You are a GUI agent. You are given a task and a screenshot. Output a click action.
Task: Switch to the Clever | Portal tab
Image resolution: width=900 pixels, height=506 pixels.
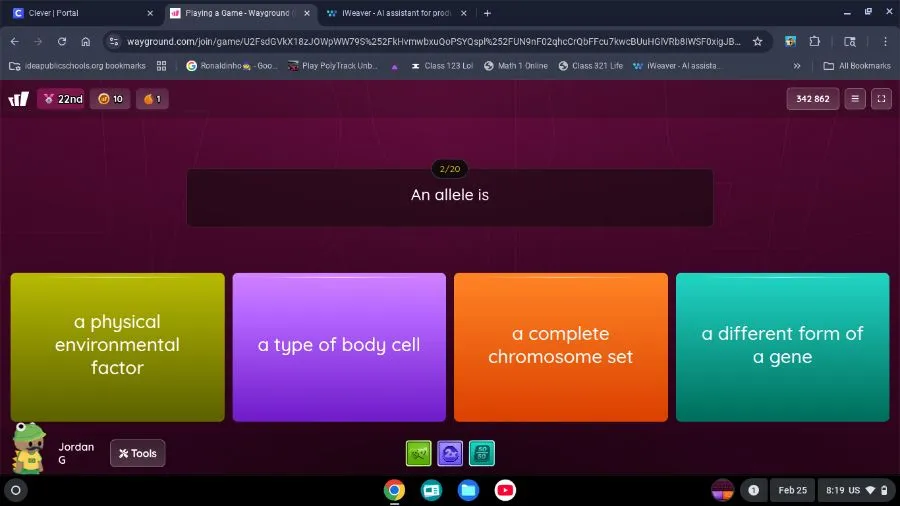tap(80, 13)
